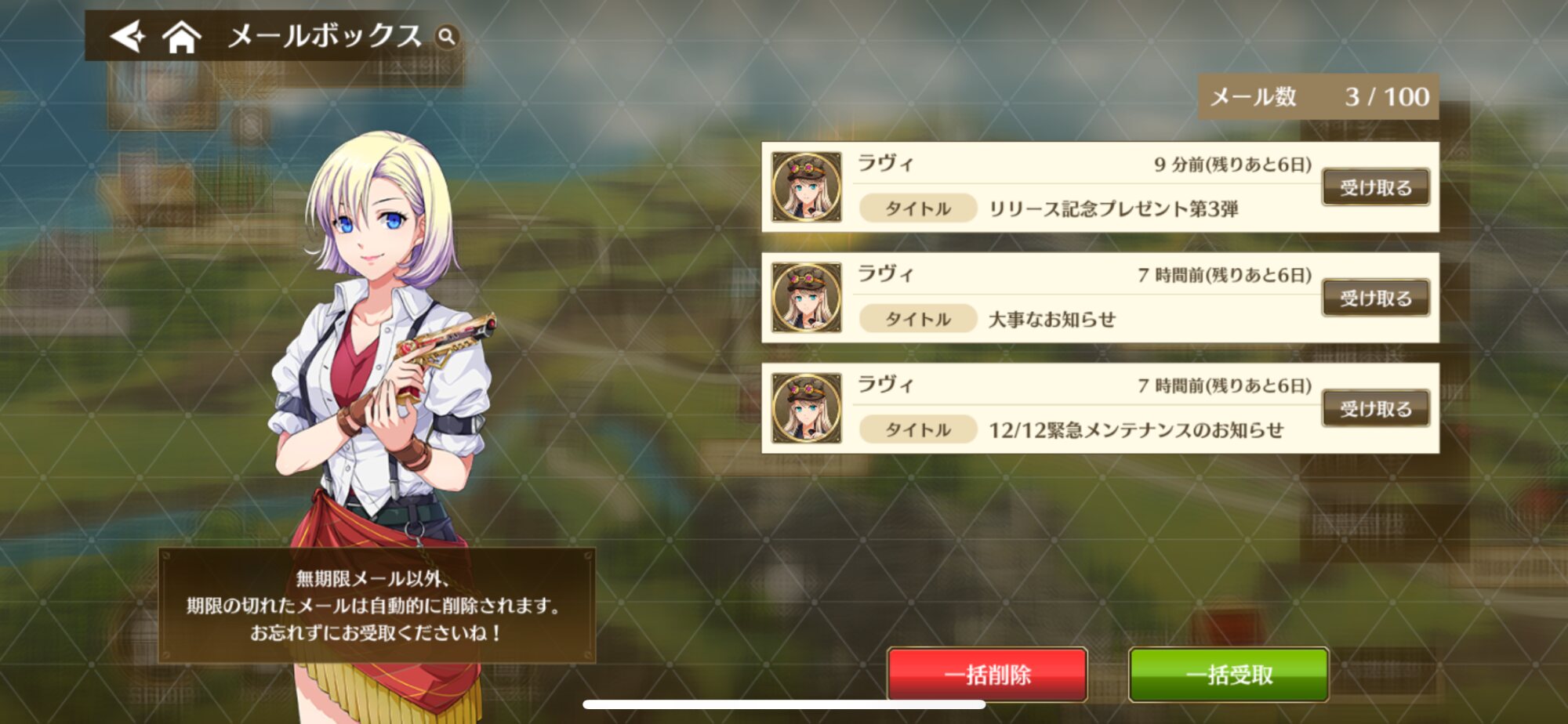This screenshot has width=1568, height=724.
Task: Go to home screen via house icon
Action: (181, 36)
